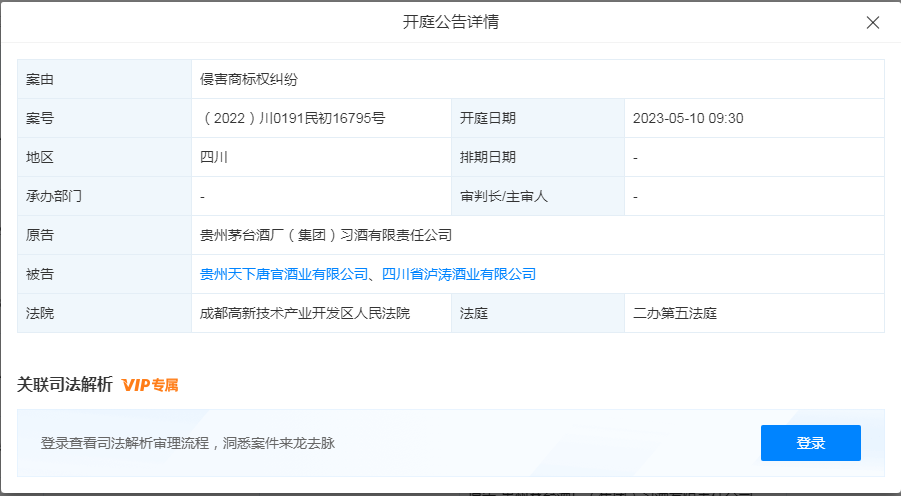Click the VIP专属 badge
The width and height of the screenshot is (901, 496).
pos(150,385)
